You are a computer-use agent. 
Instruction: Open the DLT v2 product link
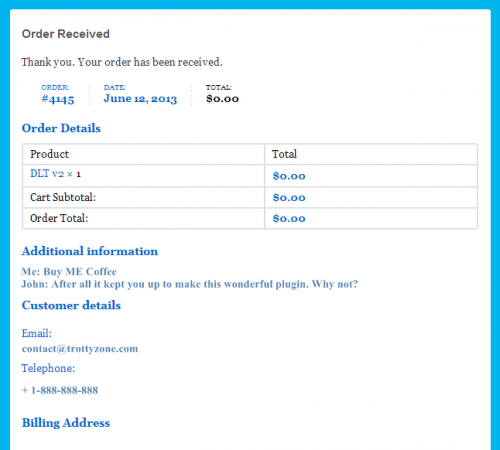[x=47, y=174]
